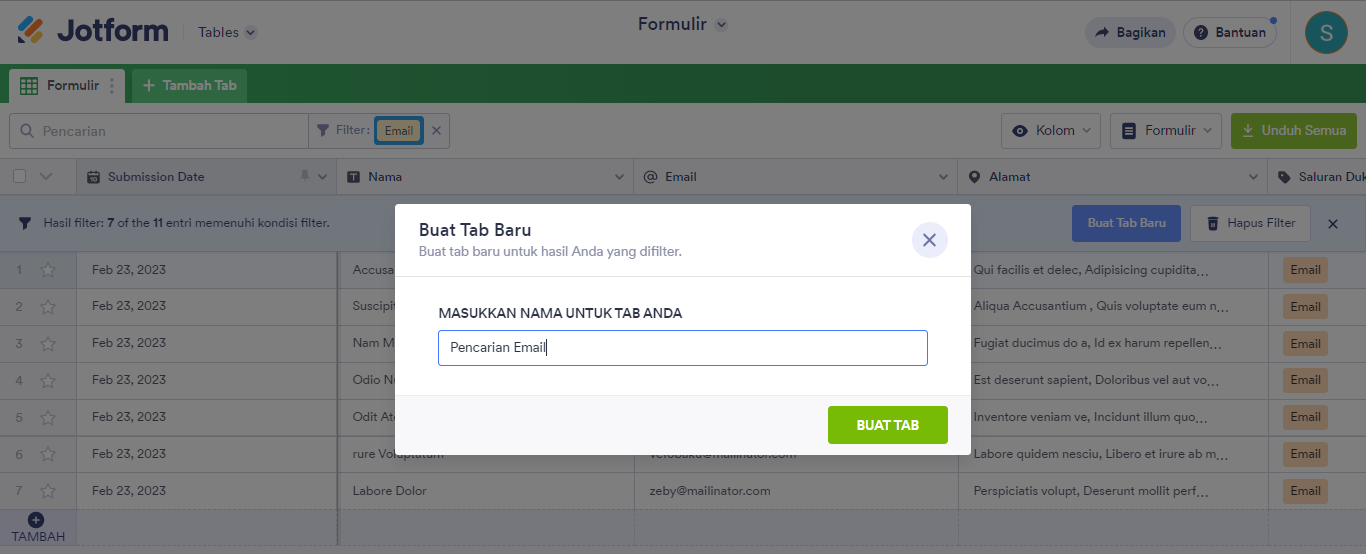Star the row 5 entry

coord(48,417)
